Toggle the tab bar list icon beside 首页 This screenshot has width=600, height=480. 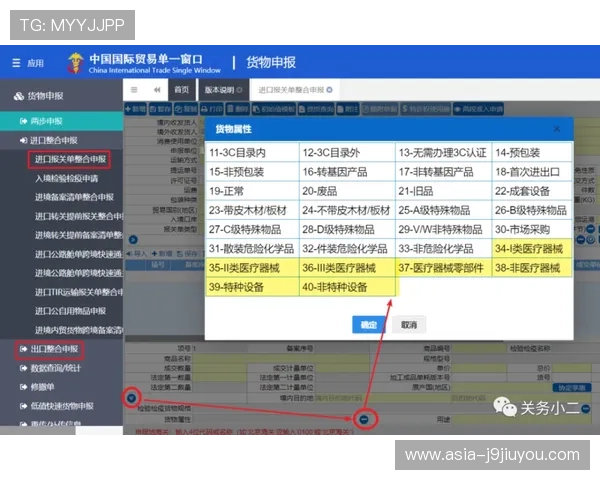tap(134, 90)
